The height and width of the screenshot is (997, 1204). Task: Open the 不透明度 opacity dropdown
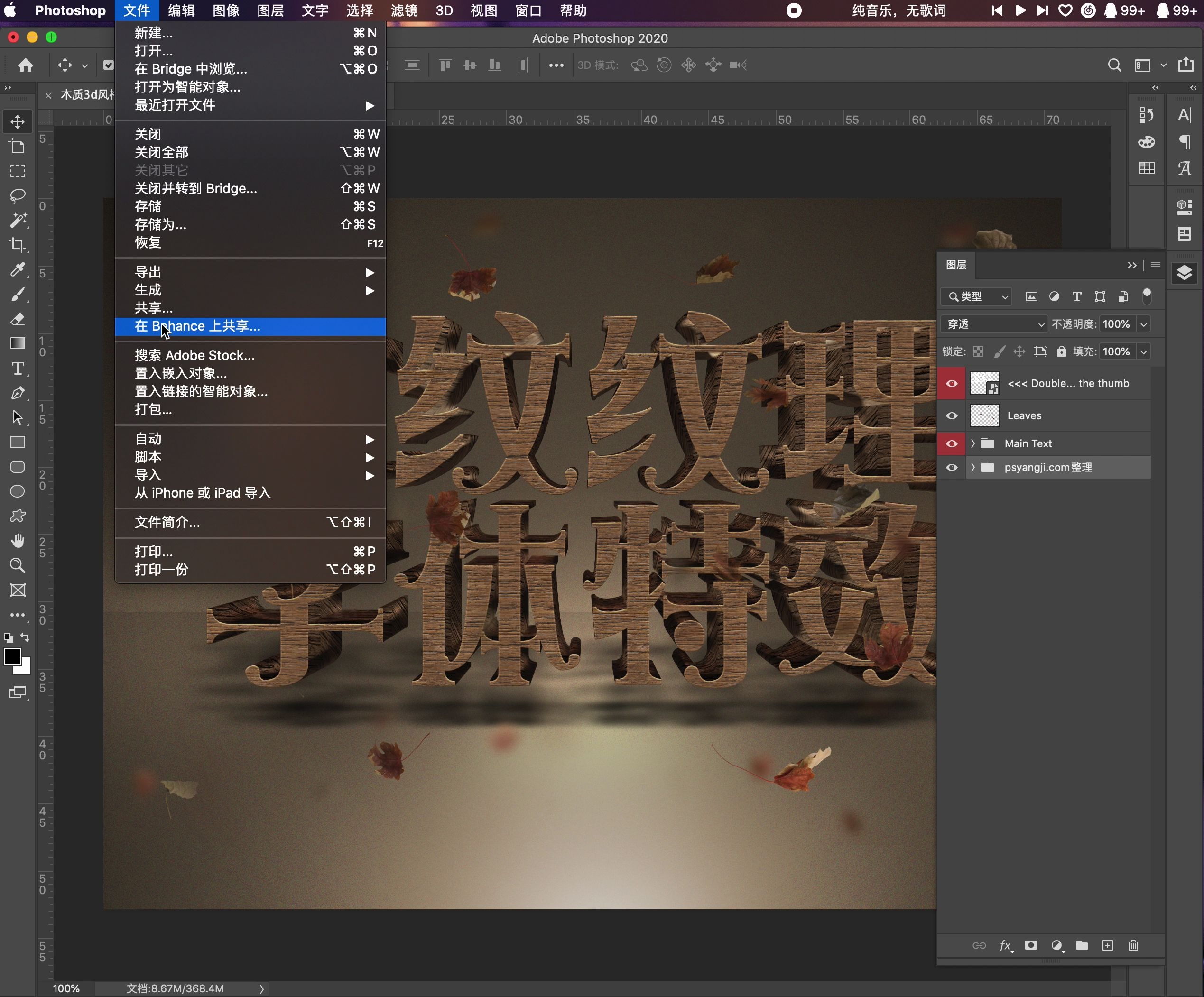tap(1144, 324)
